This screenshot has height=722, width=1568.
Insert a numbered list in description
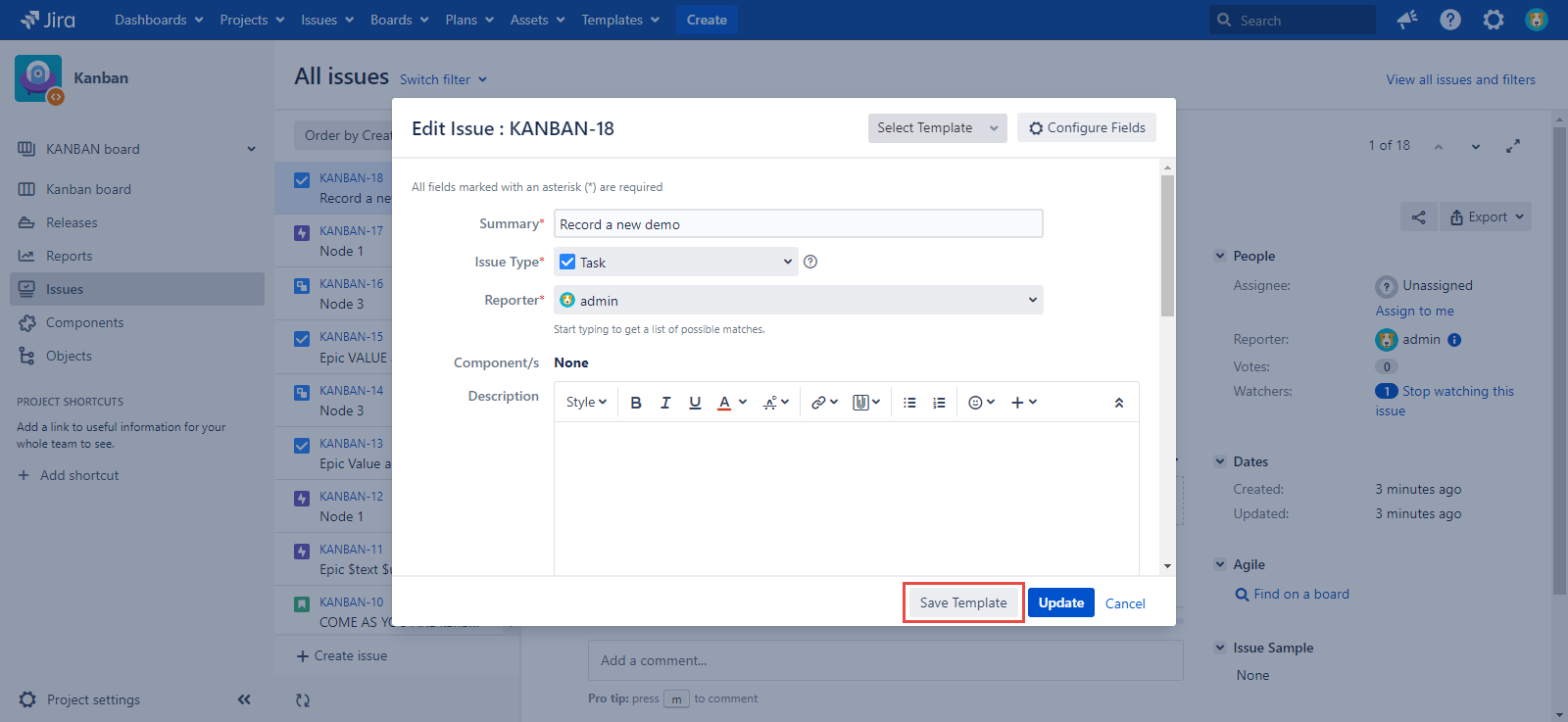(939, 403)
